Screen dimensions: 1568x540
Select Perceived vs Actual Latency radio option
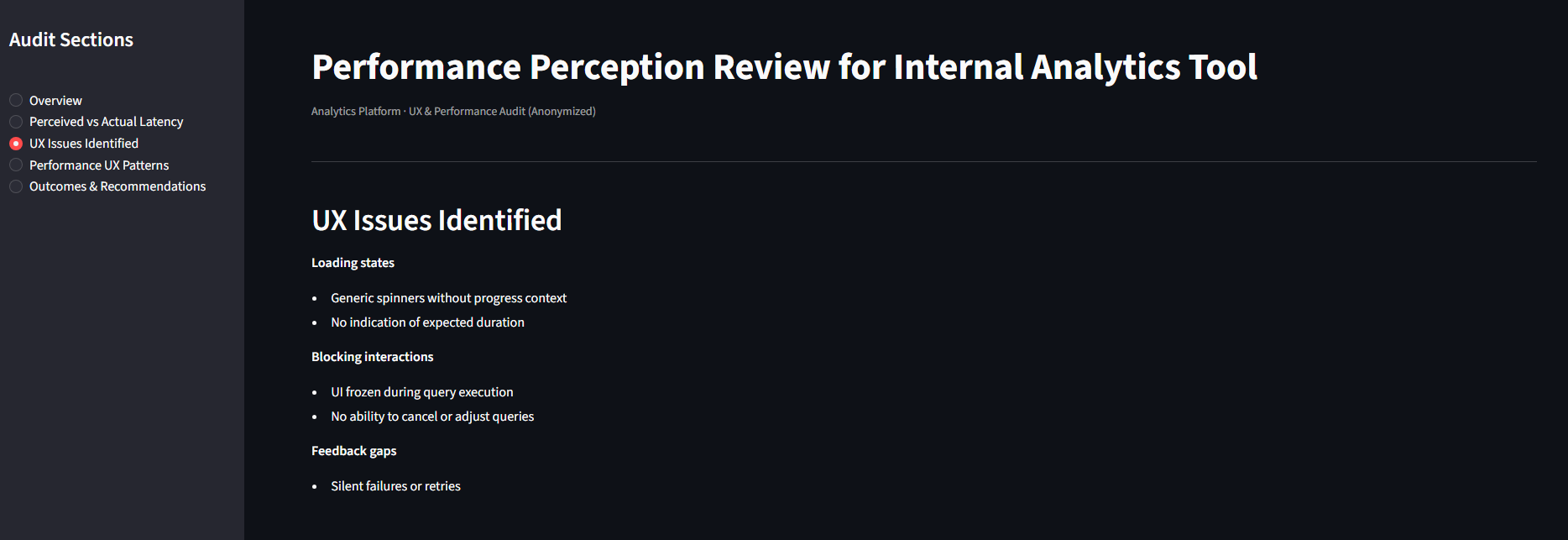pos(16,122)
